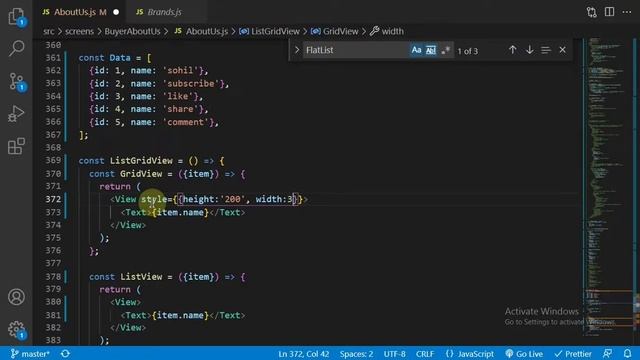
Task: Click ListGridView identifier on line 369
Action: point(141,161)
